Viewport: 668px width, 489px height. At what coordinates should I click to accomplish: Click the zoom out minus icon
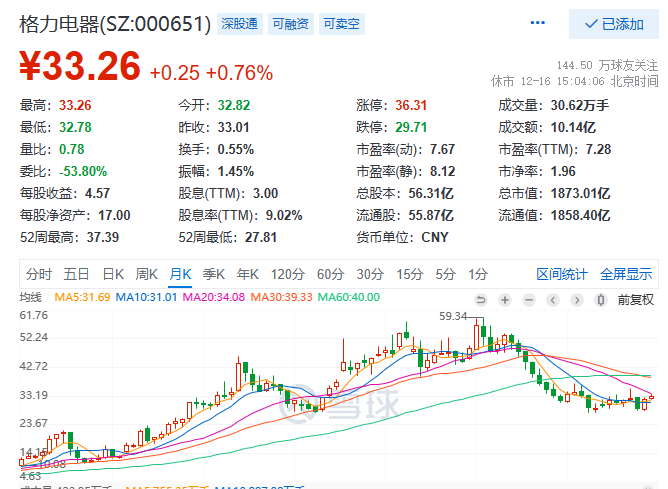click(529, 300)
